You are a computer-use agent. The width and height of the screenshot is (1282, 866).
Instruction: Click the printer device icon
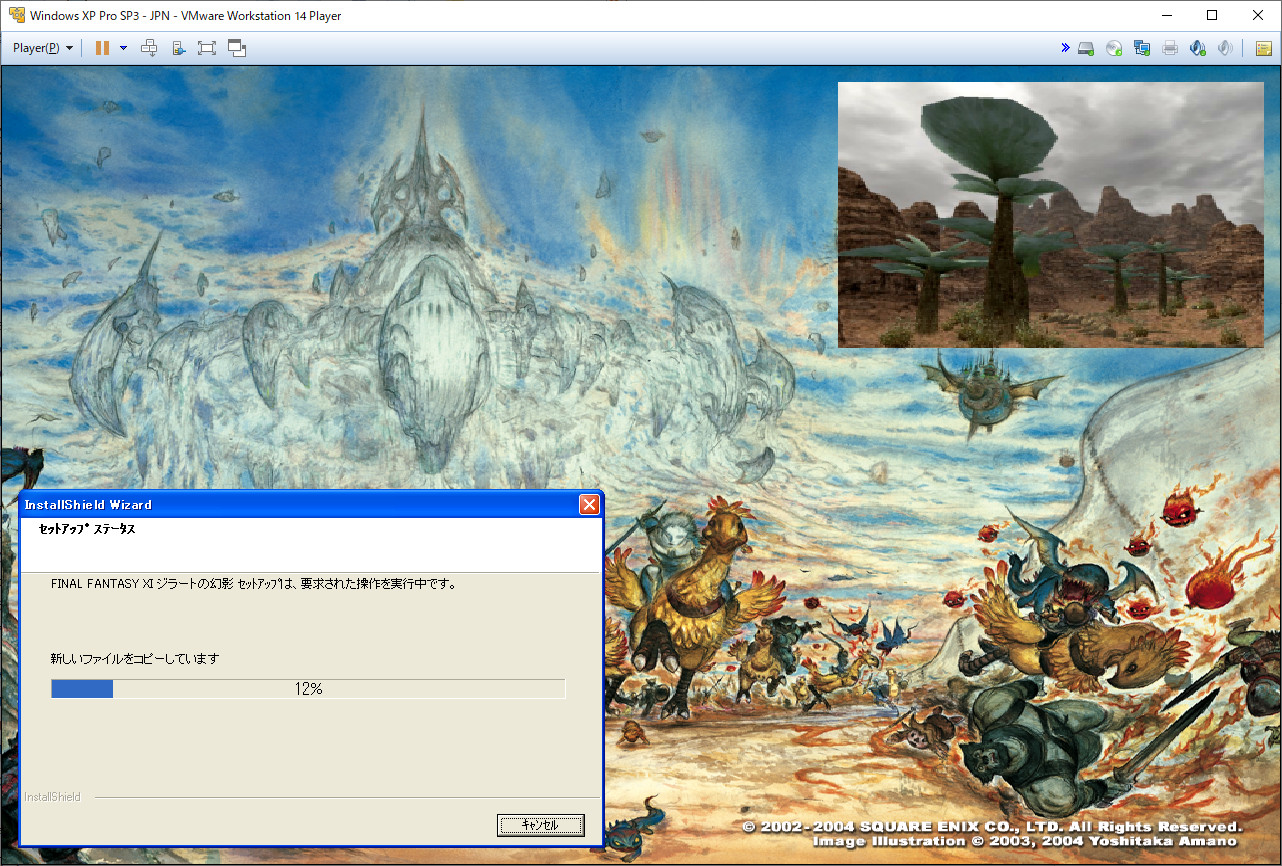[x=1169, y=48]
